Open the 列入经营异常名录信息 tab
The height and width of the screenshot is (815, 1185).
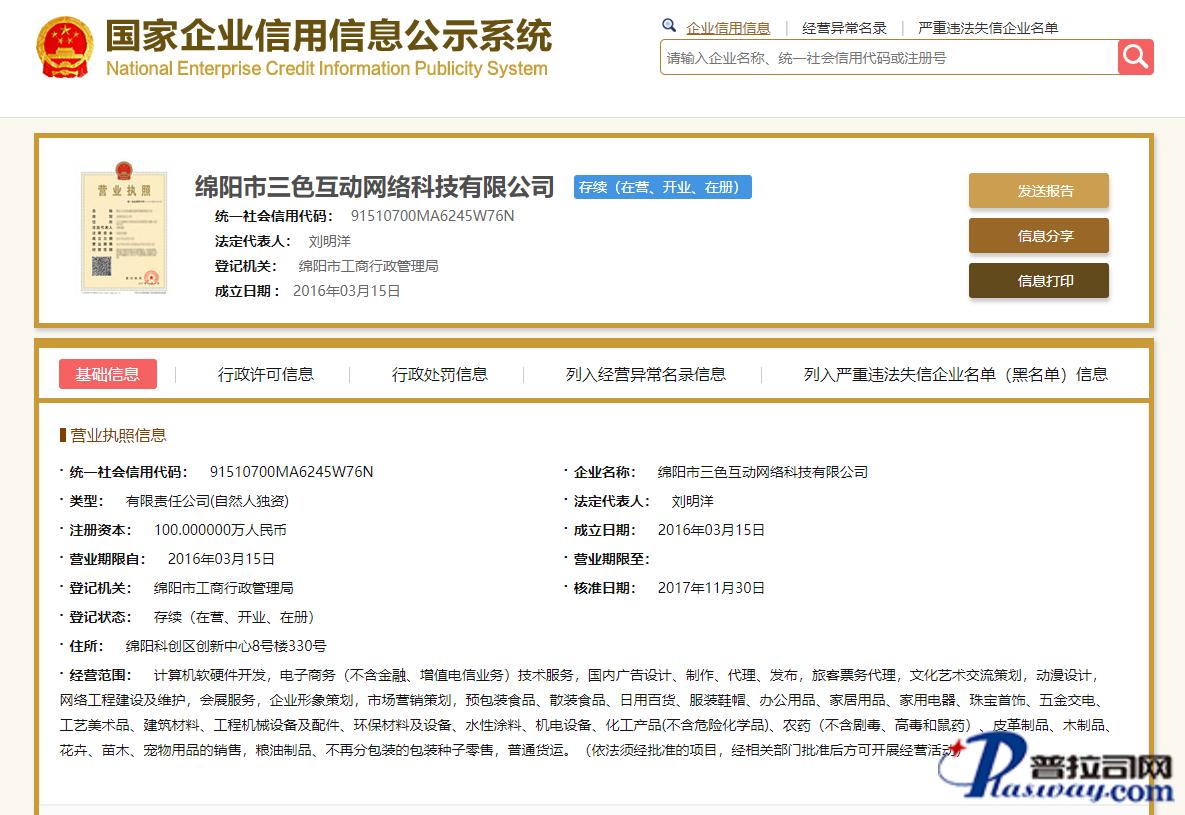tap(646, 374)
